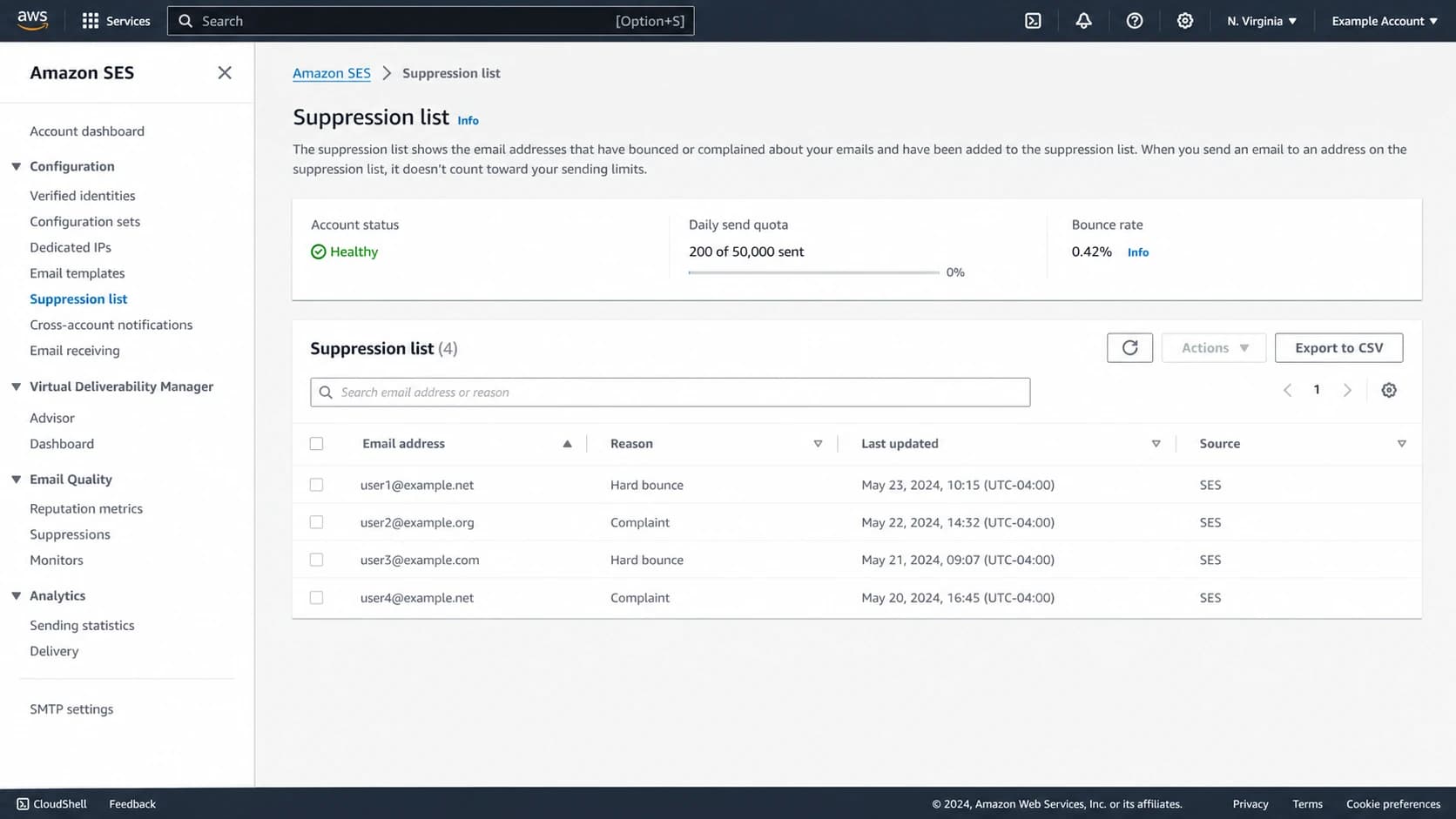Open Delivery under Analytics

tap(54, 651)
